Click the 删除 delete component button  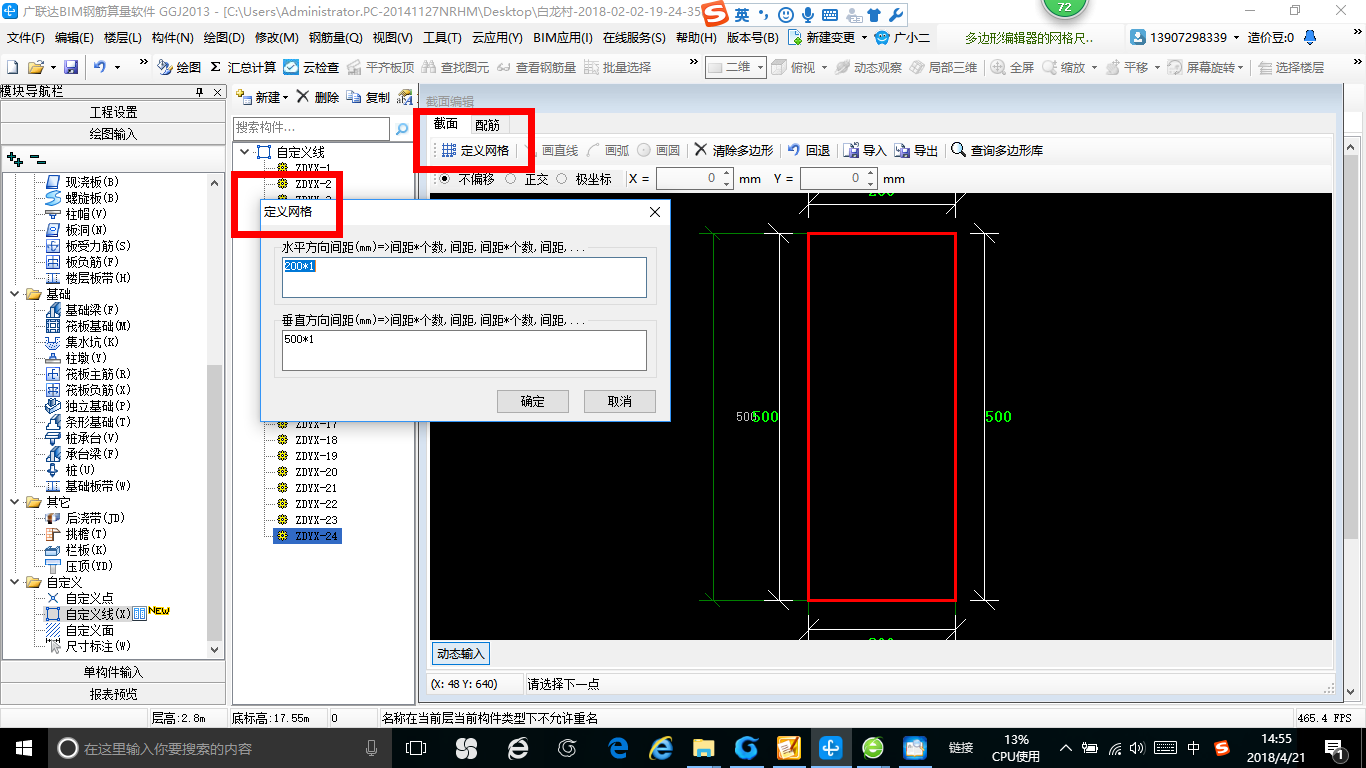[317, 97]
